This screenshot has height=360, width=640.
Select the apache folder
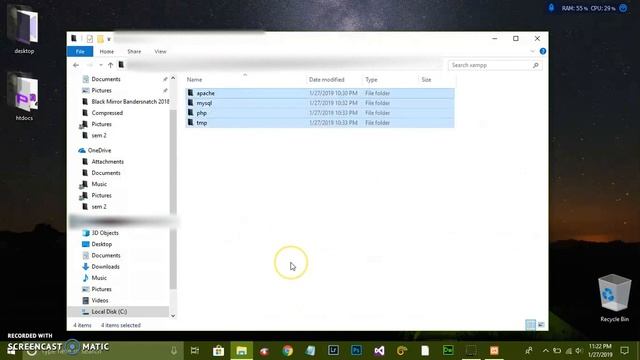[320, 93]
